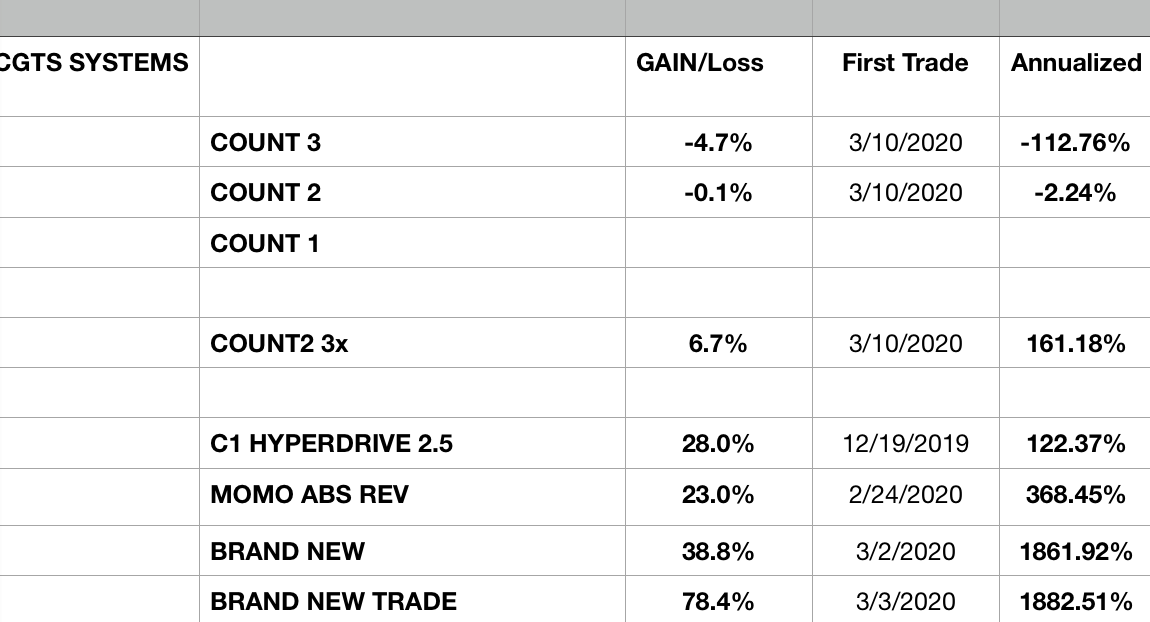This screenshot has width=1150, height=622.
Task: Select the 38.8% gain cell
Action: [718, 551]
